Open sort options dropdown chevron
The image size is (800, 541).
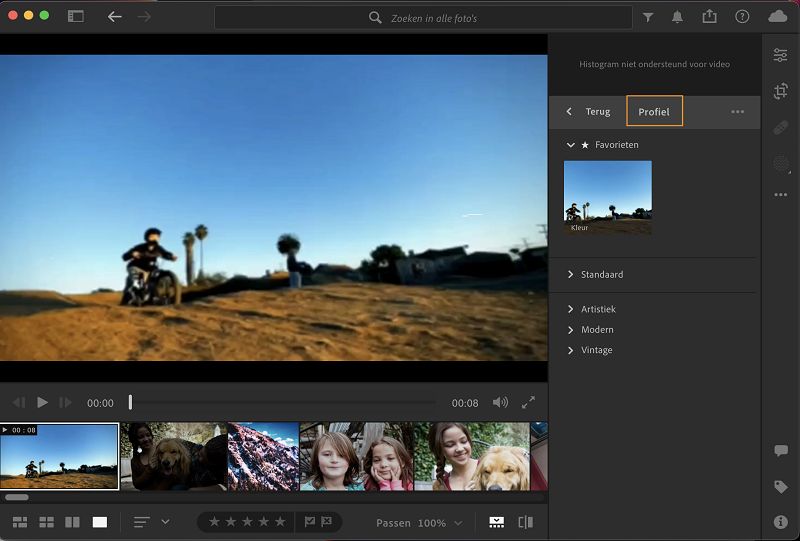(165, 522)
